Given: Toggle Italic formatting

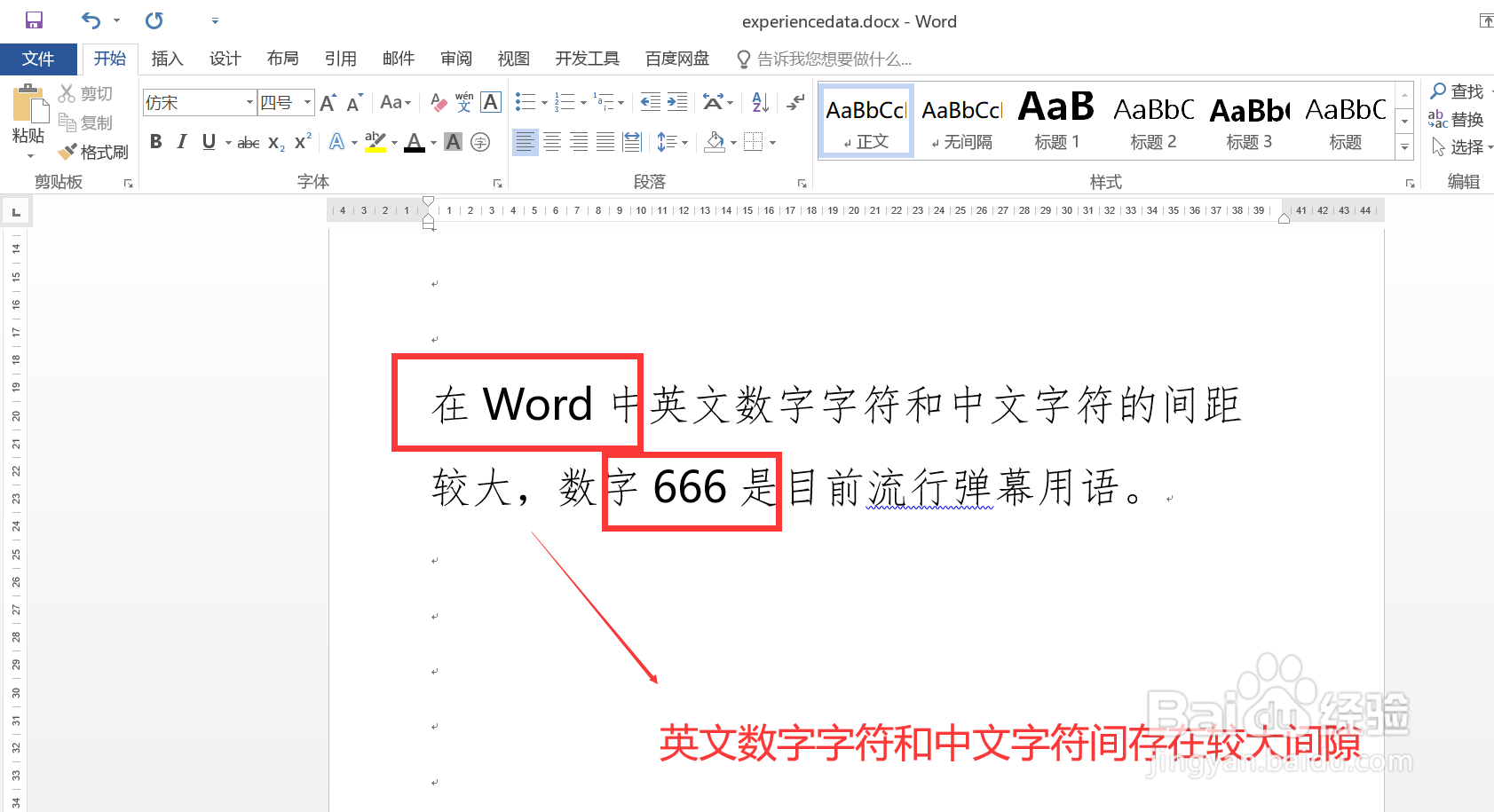Looking at the screenshot, I should [x=182, y=142].
